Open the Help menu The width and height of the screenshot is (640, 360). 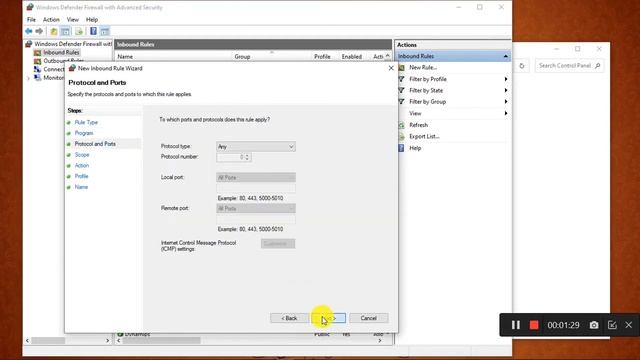(x=92, y=20)
